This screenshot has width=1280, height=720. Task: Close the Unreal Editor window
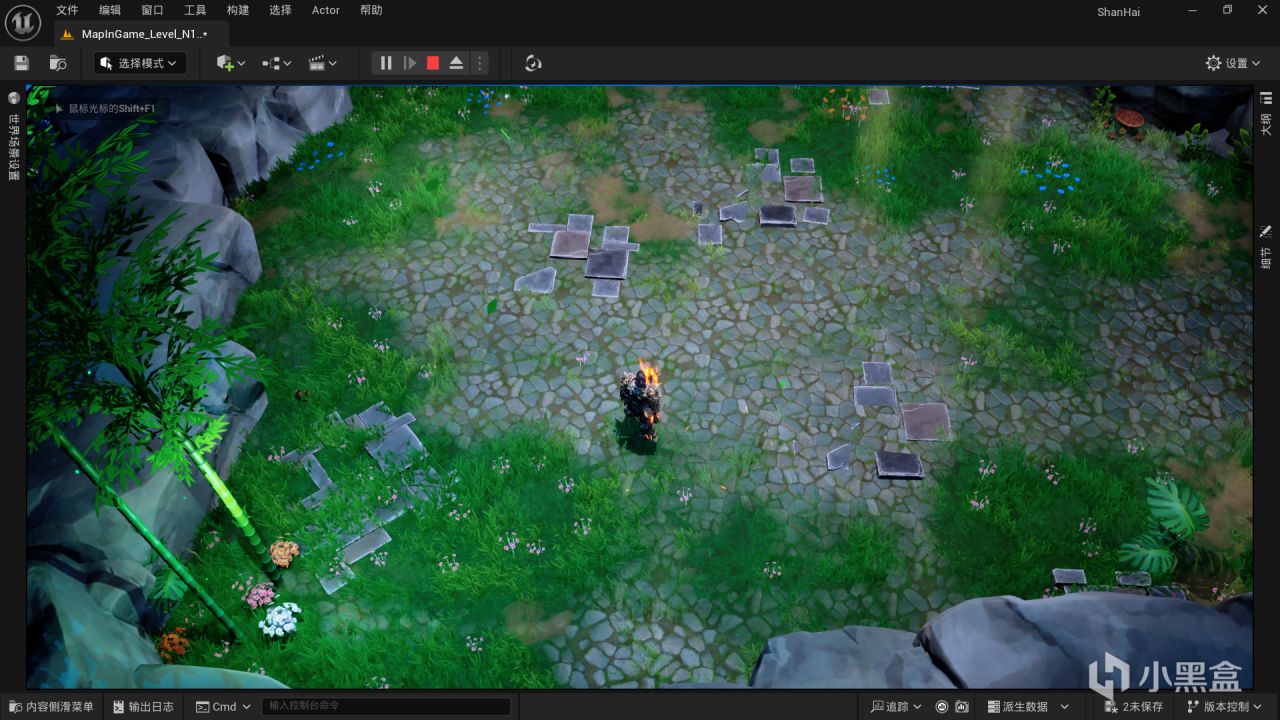(1261, 10)
